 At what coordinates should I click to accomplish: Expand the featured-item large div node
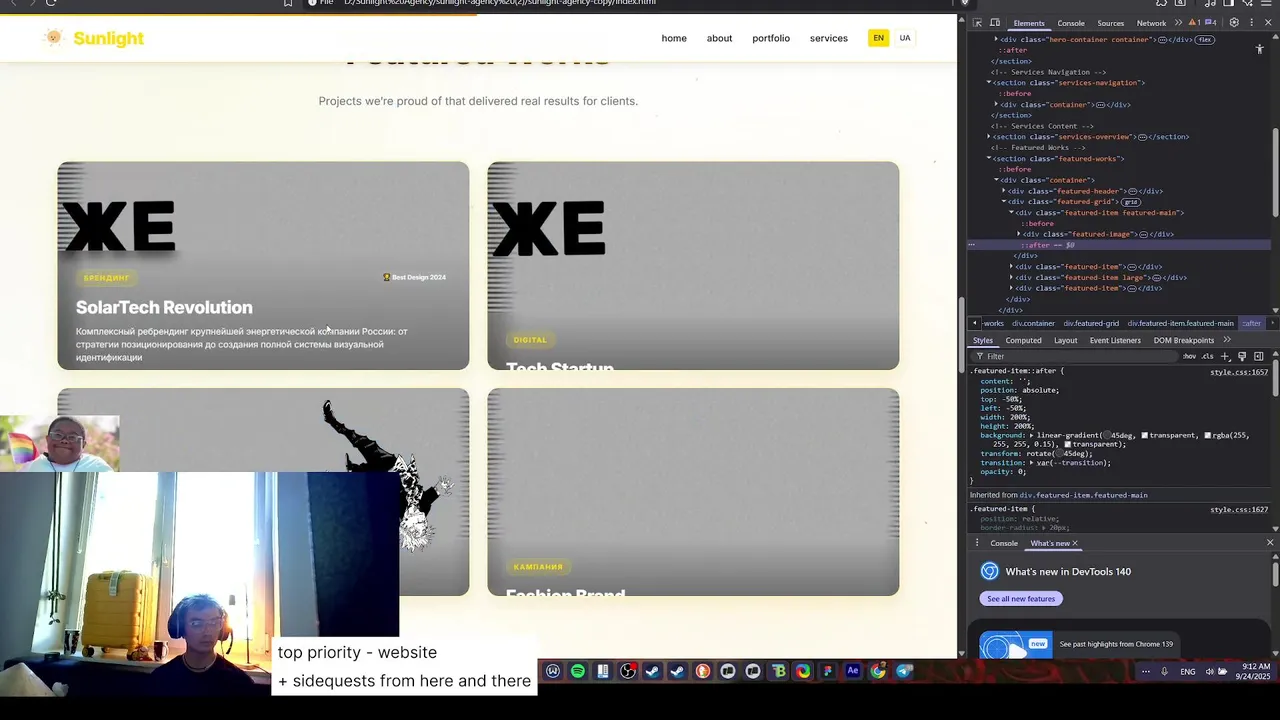tap(1011, 278)
